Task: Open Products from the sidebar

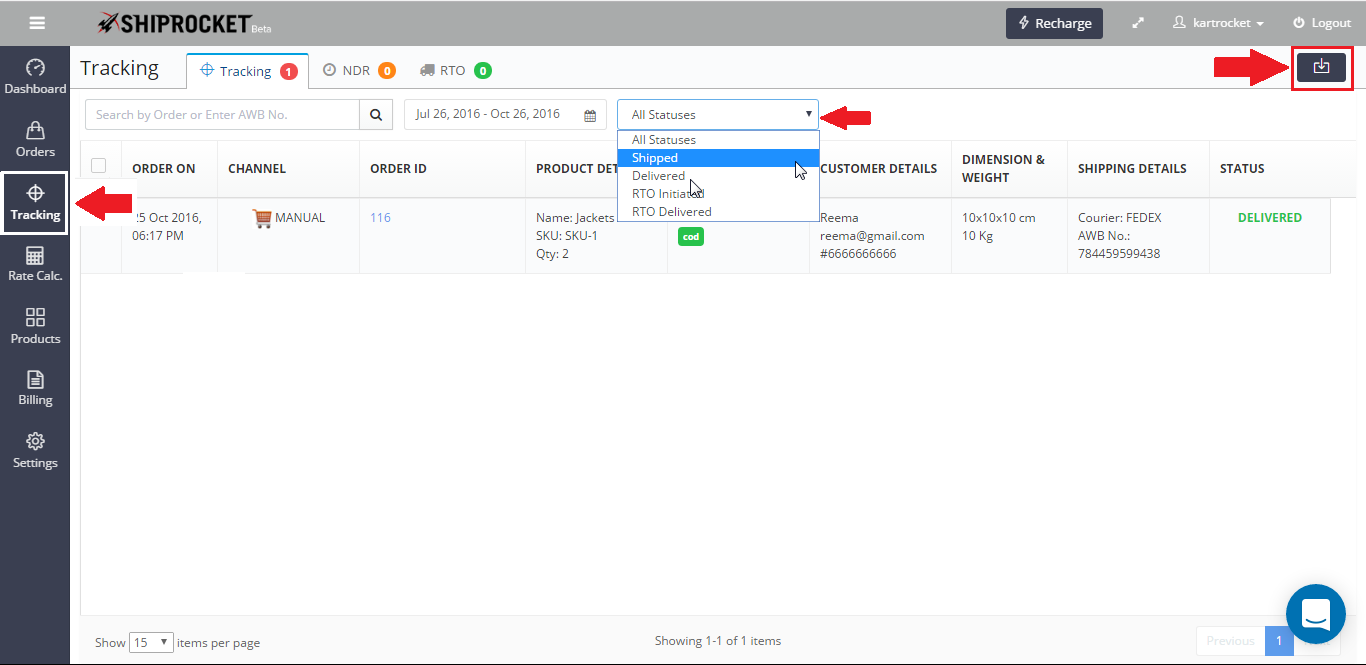Action: click(35, 326)
